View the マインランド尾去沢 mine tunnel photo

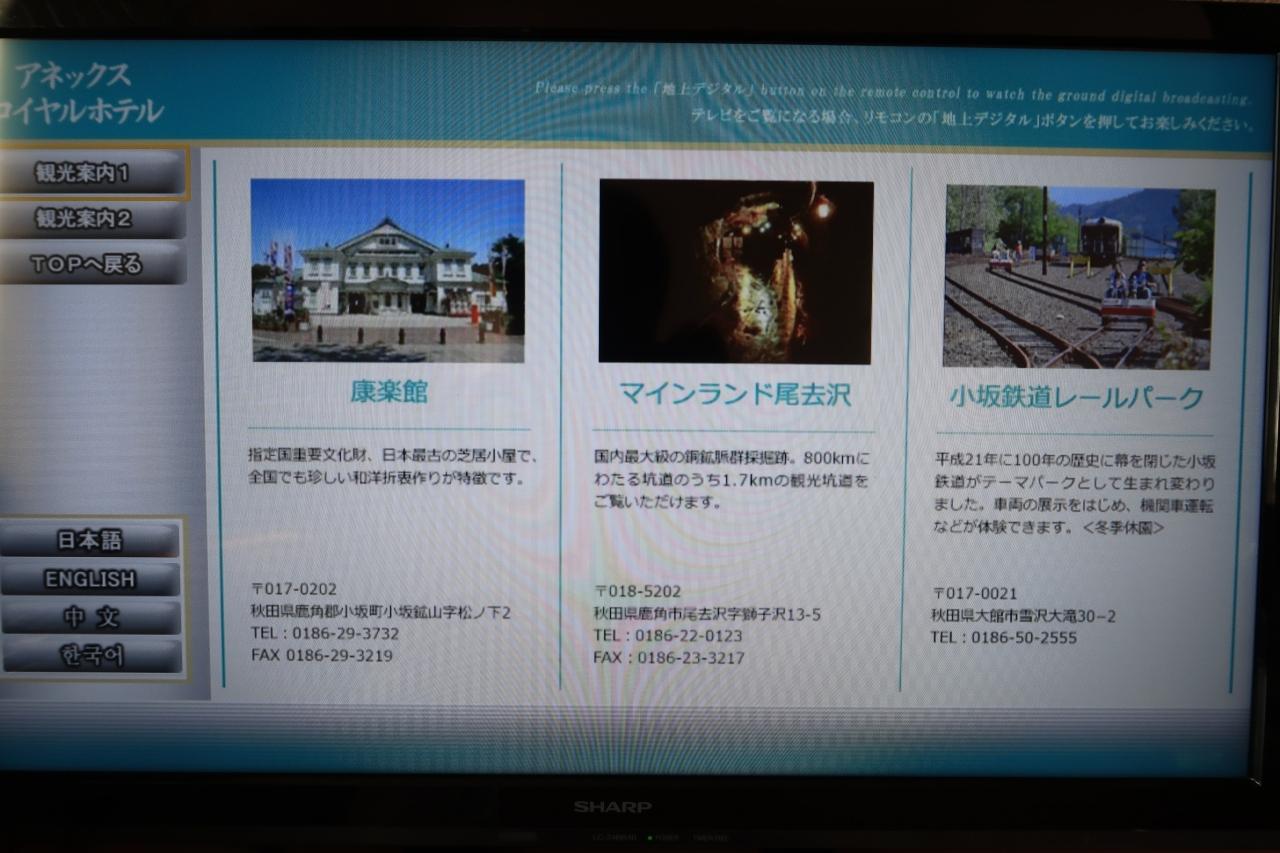736,272
